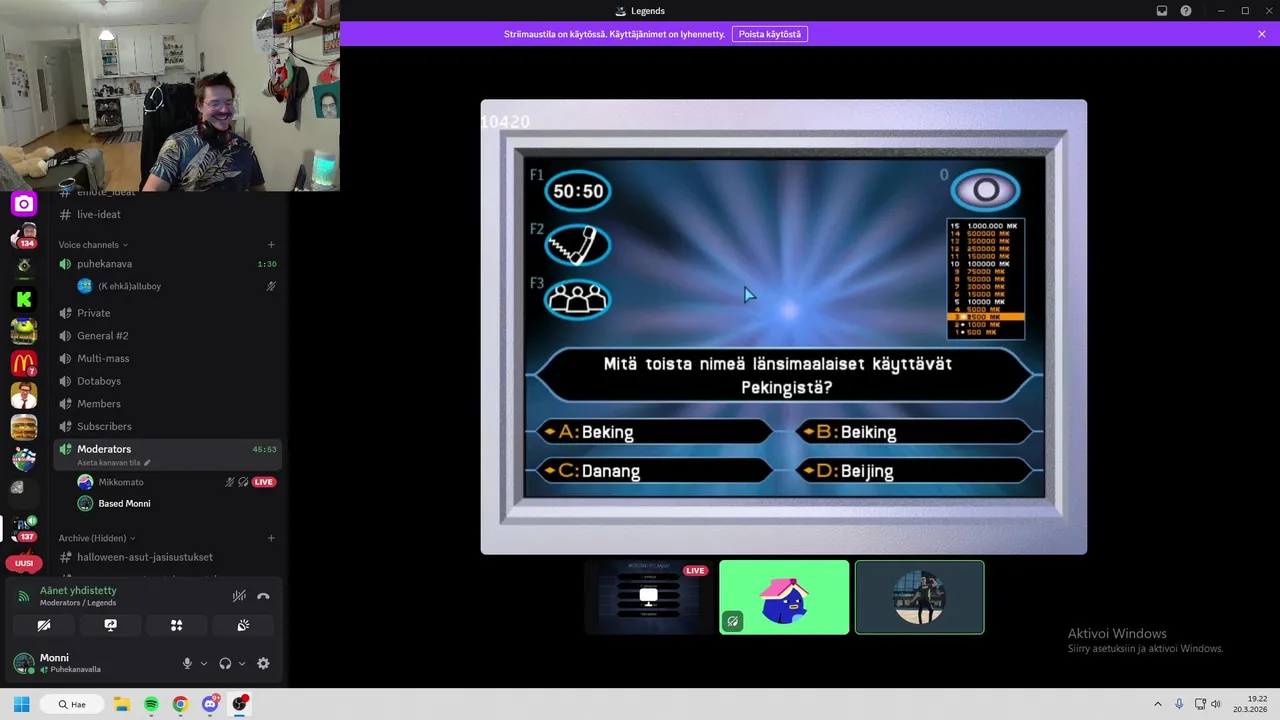Open the Discord inbox icon

click(1162, 11)
